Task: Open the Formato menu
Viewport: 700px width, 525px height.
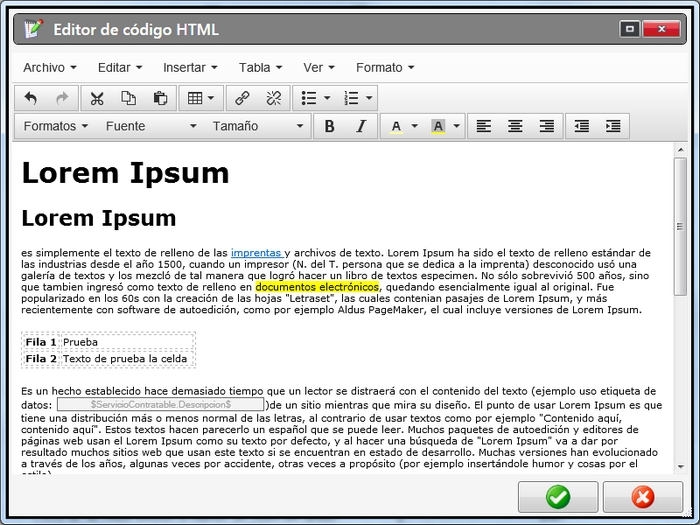Action: coord(385,67)
